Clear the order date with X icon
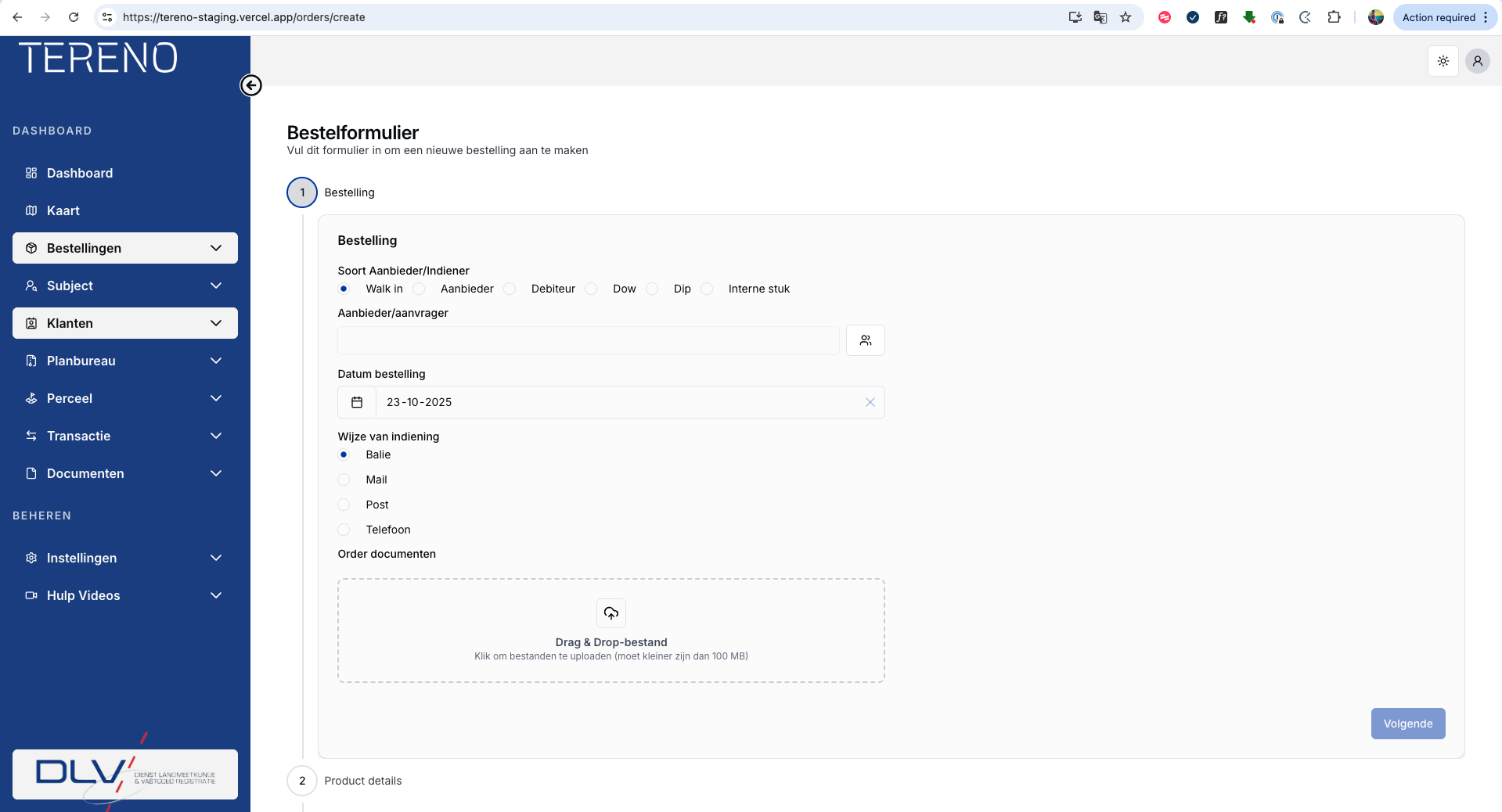The image size is (1502, 812). [870, 402]
